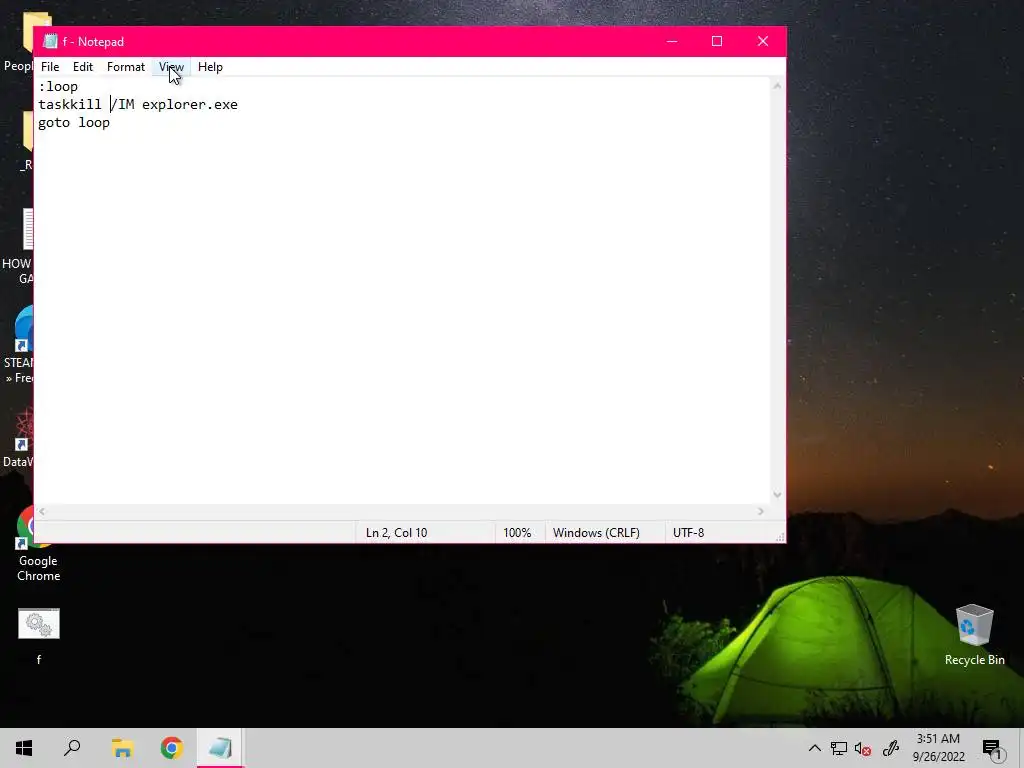The height and width of the screenshot is (768, 1024).
Task: Click horizontal scrollbar left arrow
Action: (x=42, y=511)
